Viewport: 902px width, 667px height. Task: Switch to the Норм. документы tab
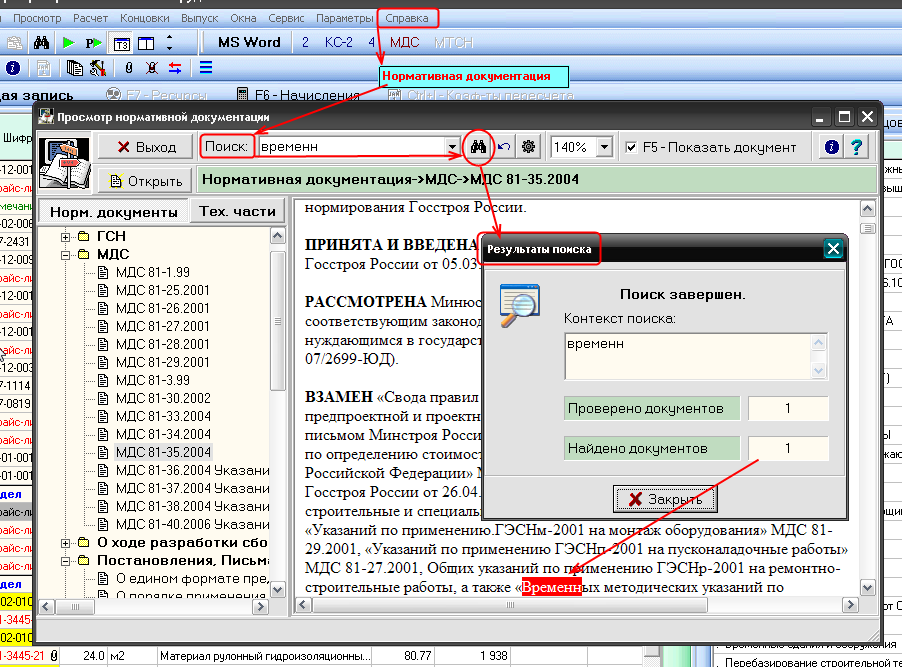click(113, 212)
